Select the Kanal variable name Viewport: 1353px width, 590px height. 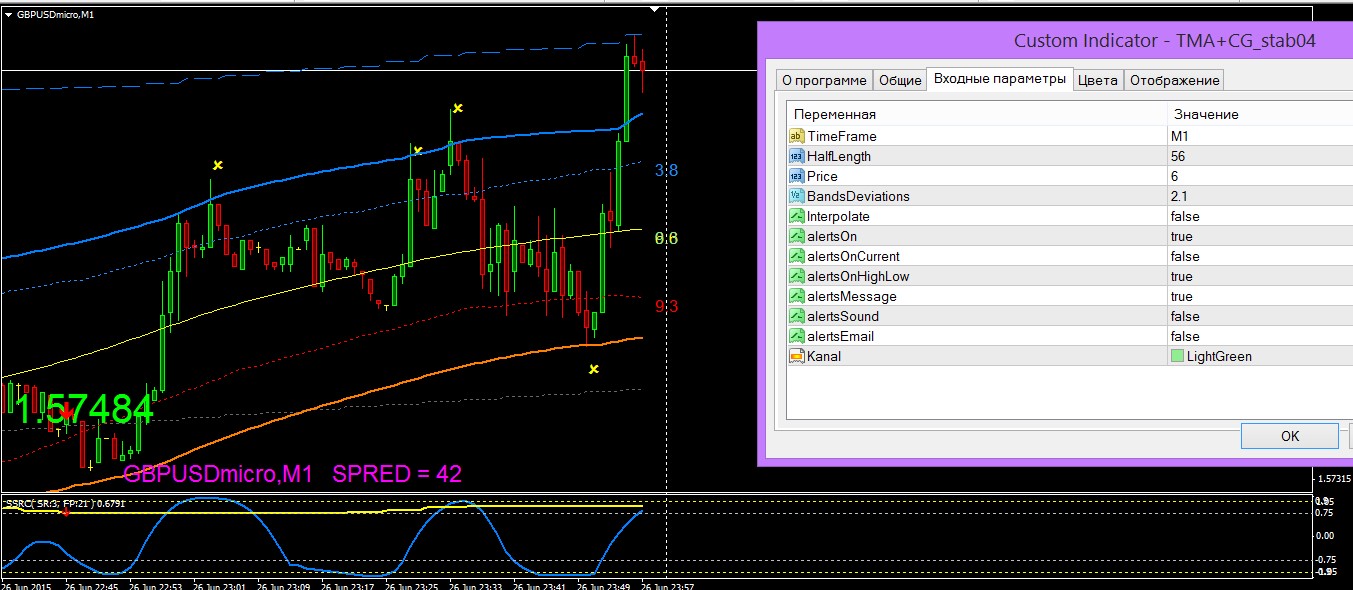pos(825,356)
